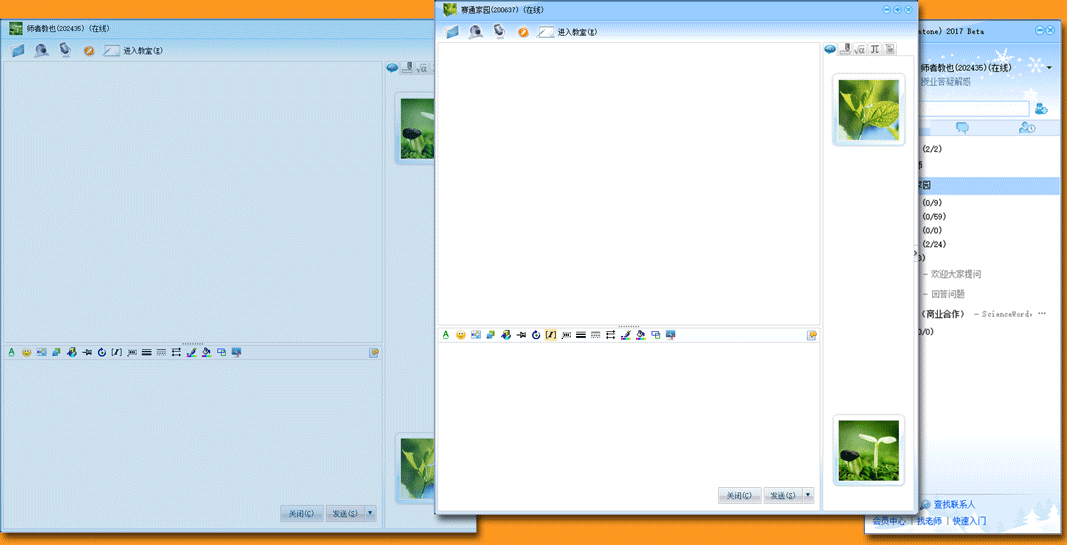Image resolution: width=1067 pixels, height=545 pixels.
Task: Click the pi symbol icon in right panel
Action: [x=875, y=49]
